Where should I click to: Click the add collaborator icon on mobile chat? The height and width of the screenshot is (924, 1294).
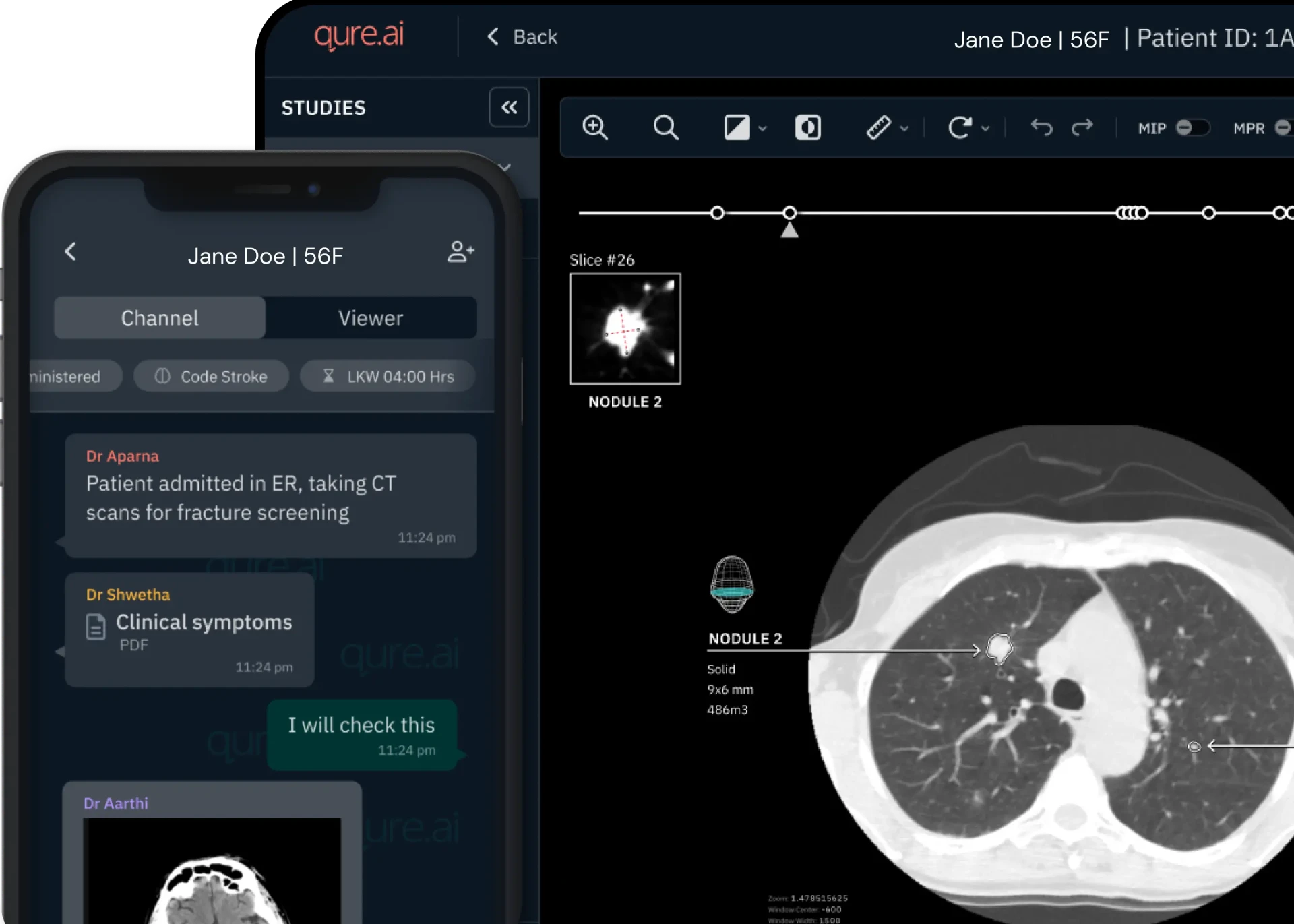click(x=461, y=251)
